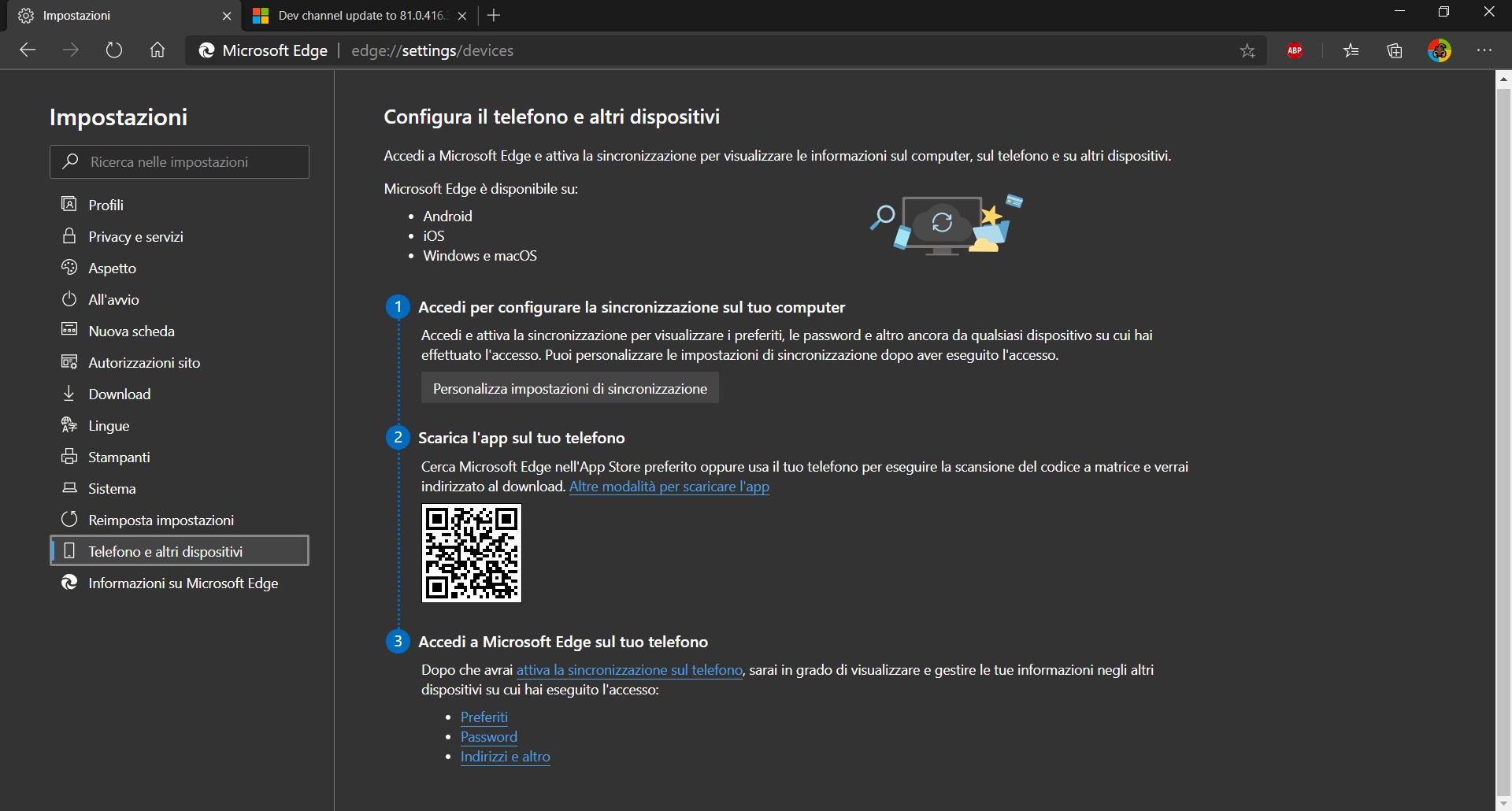
Task: Open Informazioni su Microsoft Edge
Action: pyautogui.click(x=180, y=583)
